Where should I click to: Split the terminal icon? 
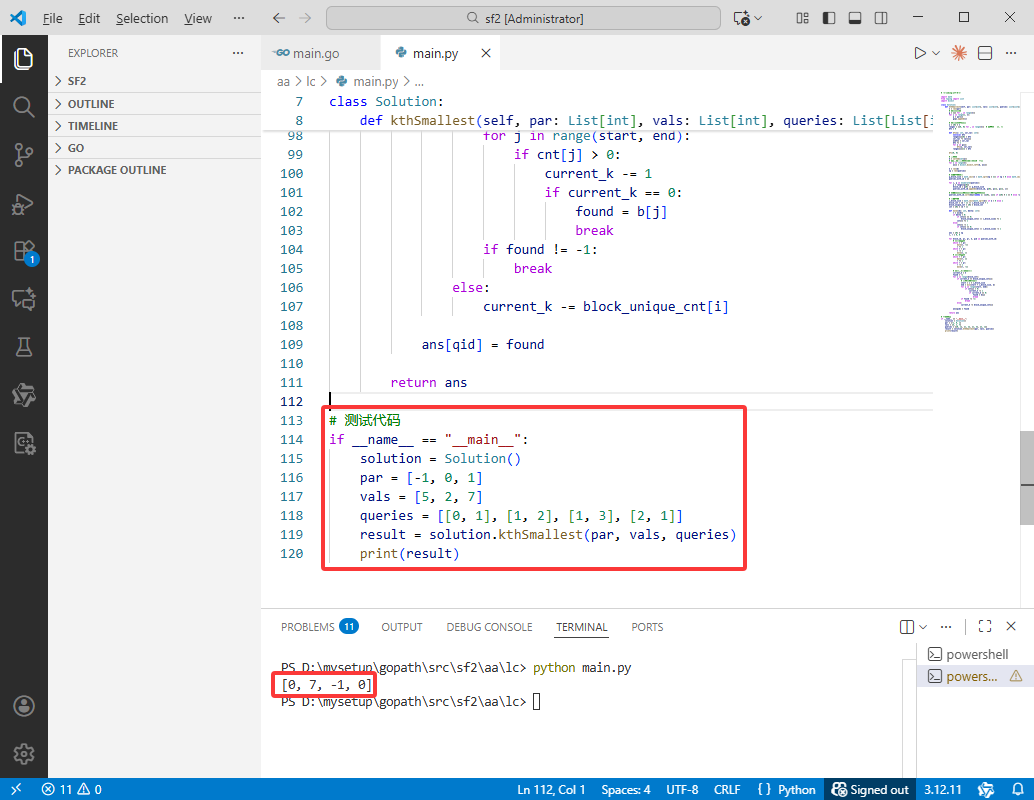click(x=907, y=627)
